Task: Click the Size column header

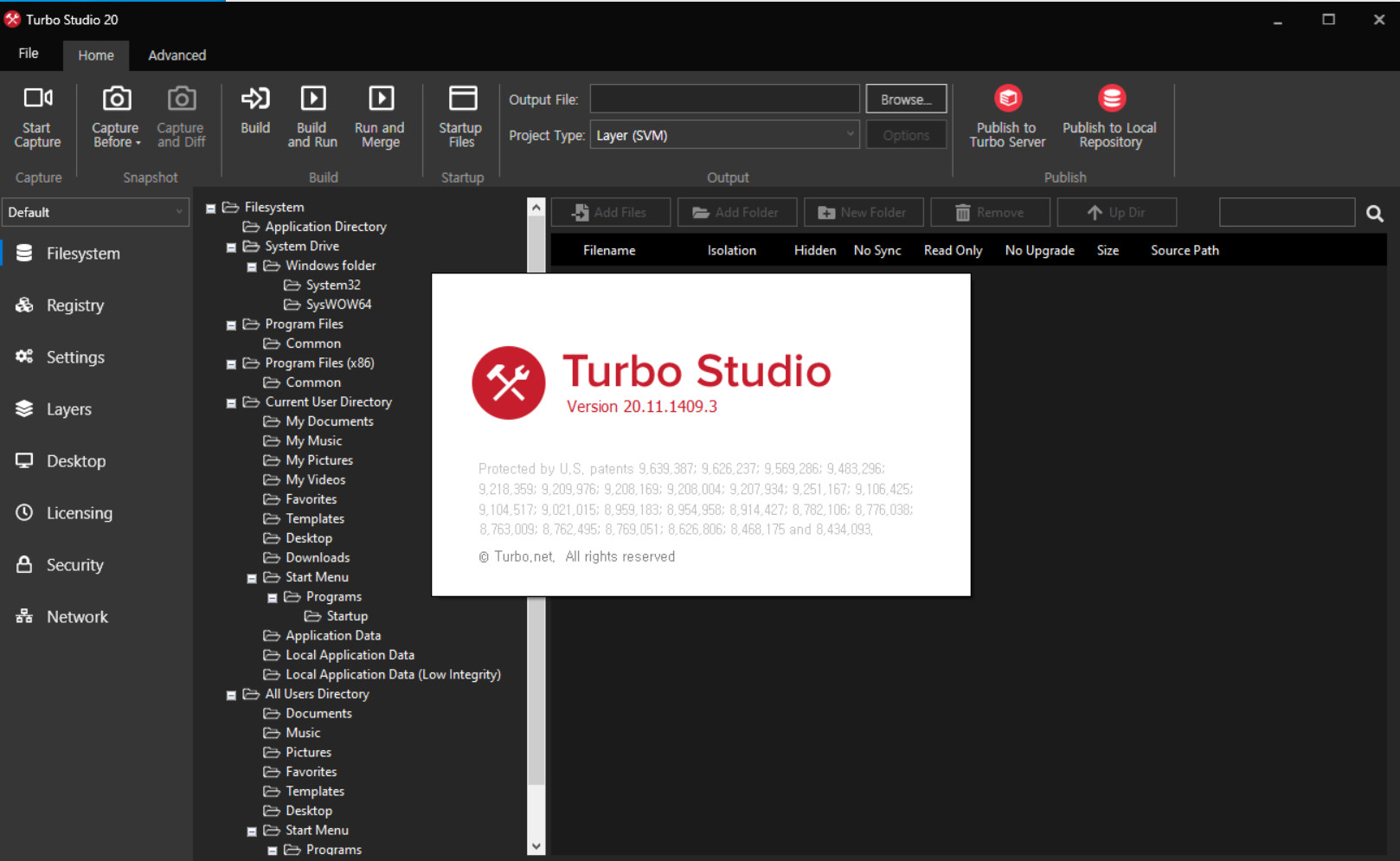Action: pyautogui.click(x=1108, y=250)
